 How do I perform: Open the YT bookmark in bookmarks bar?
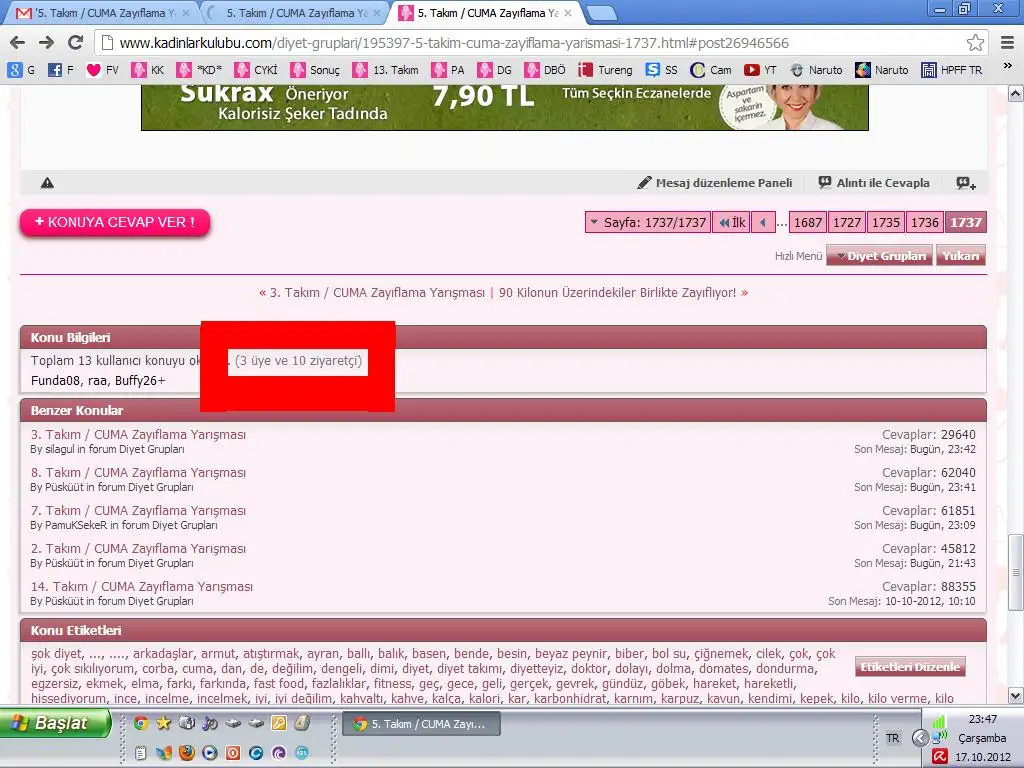760,70
